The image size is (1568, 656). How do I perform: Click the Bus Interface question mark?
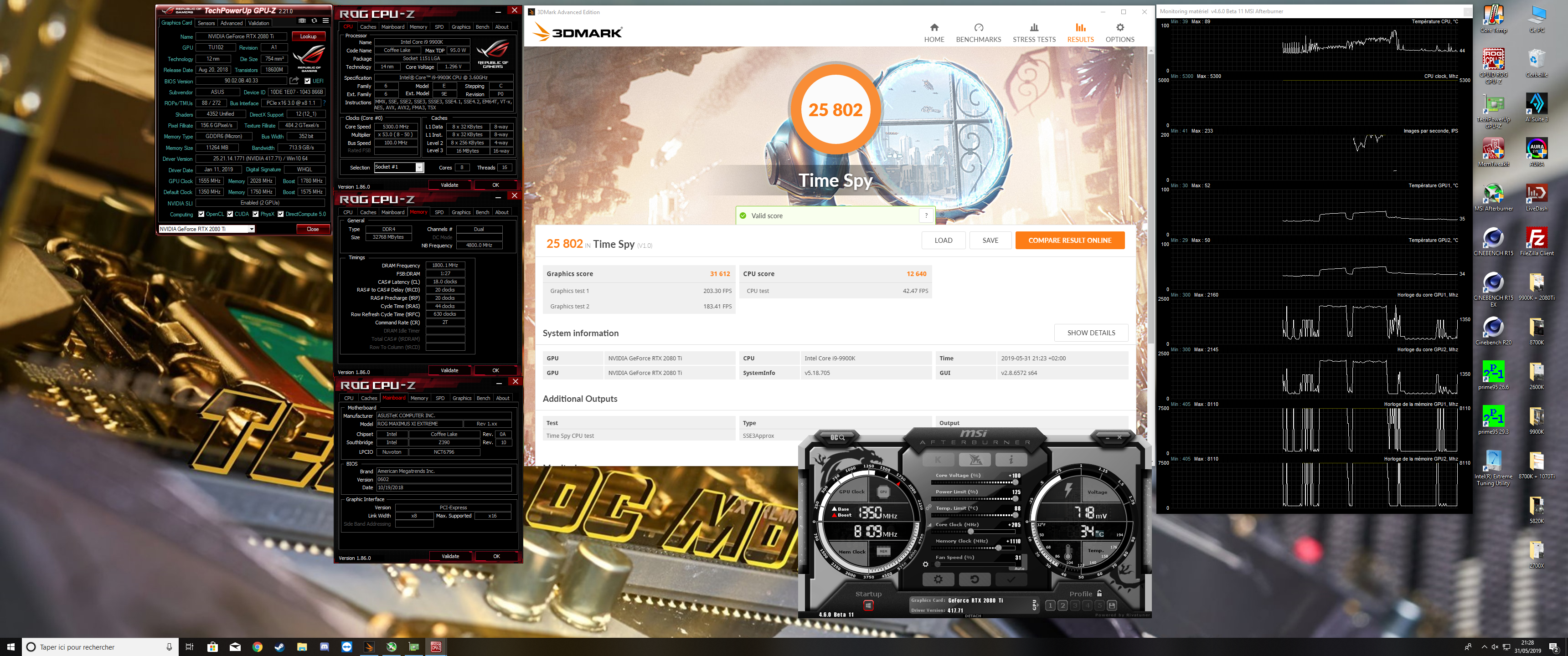[324, 103]
